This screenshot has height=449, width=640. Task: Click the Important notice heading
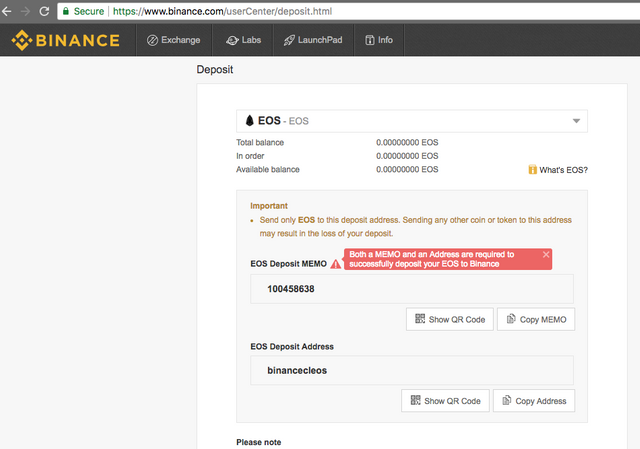coord(269,206)
